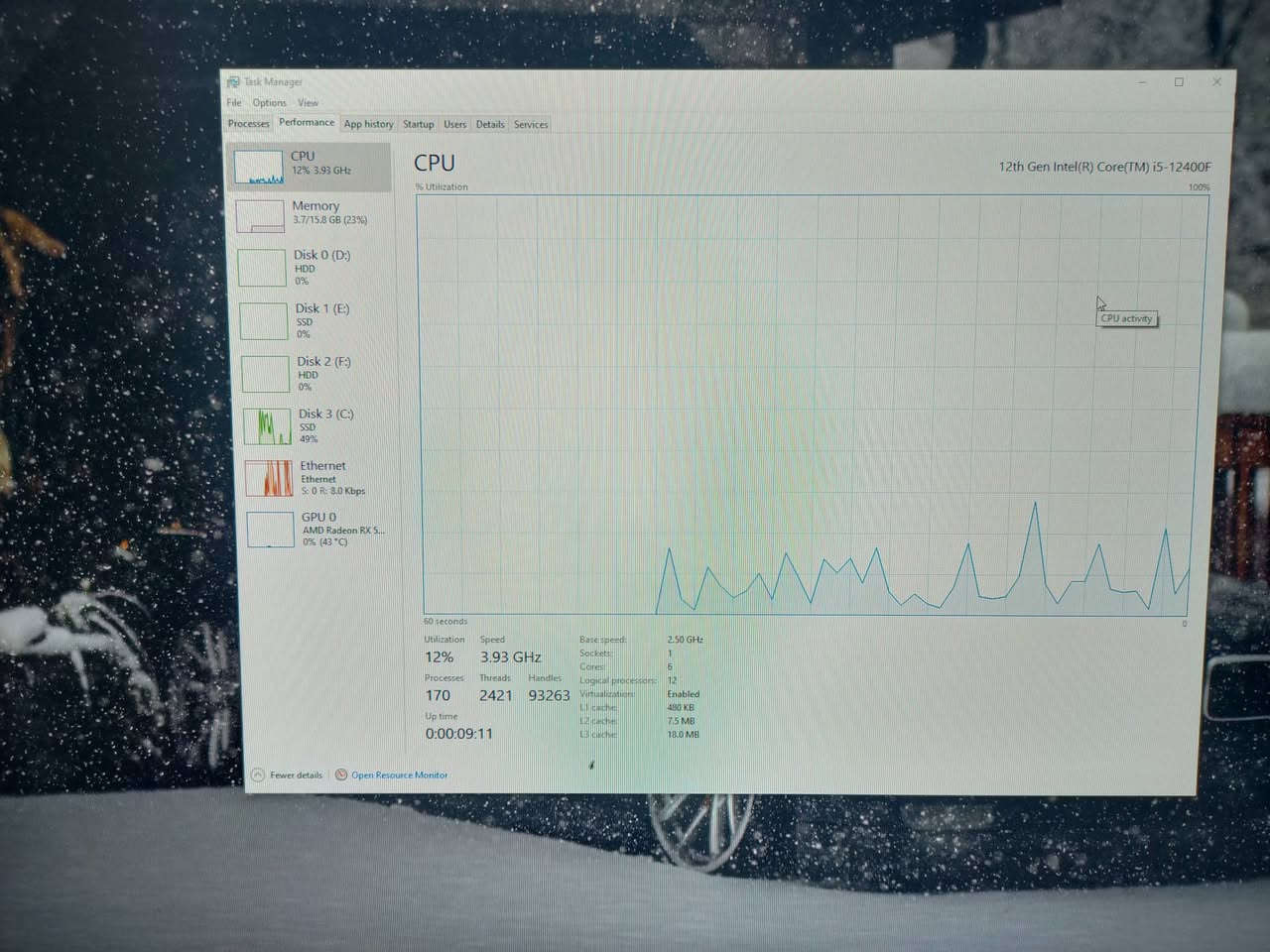Click the Task Manager title bar icon

[x=233, y=82]
